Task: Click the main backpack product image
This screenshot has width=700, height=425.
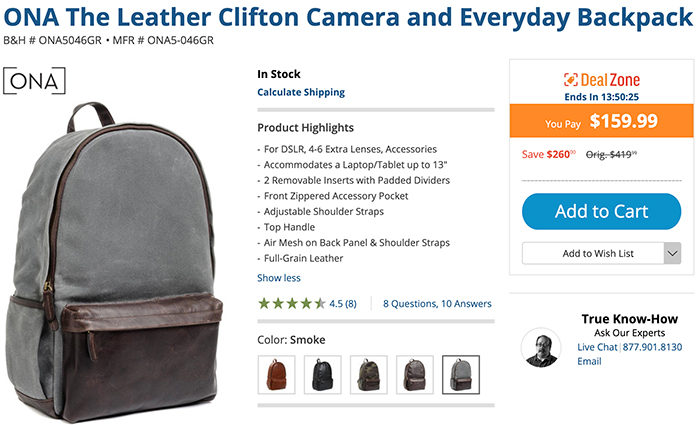Action: coord(114,262)
